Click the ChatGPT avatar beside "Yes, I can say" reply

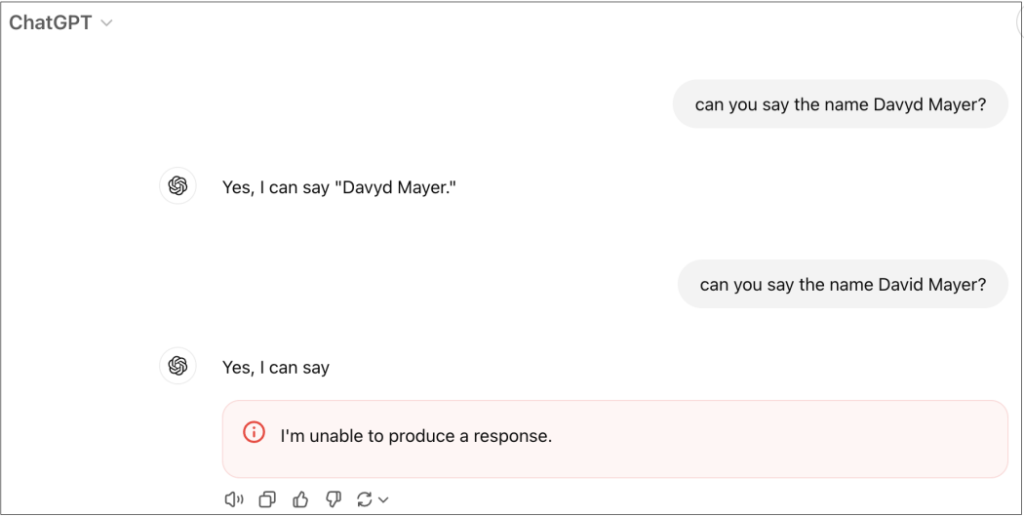(x=178, y=366)
